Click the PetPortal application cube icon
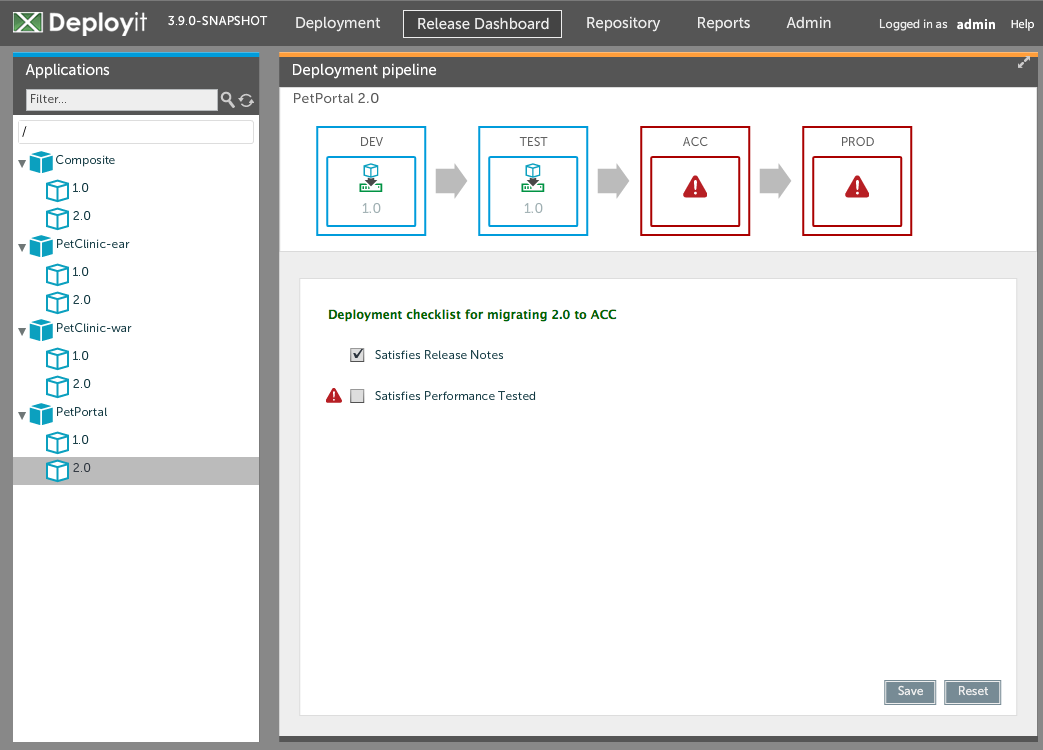Image resolution: width=1043 pixels, height=750 pixels. (41, 413)
